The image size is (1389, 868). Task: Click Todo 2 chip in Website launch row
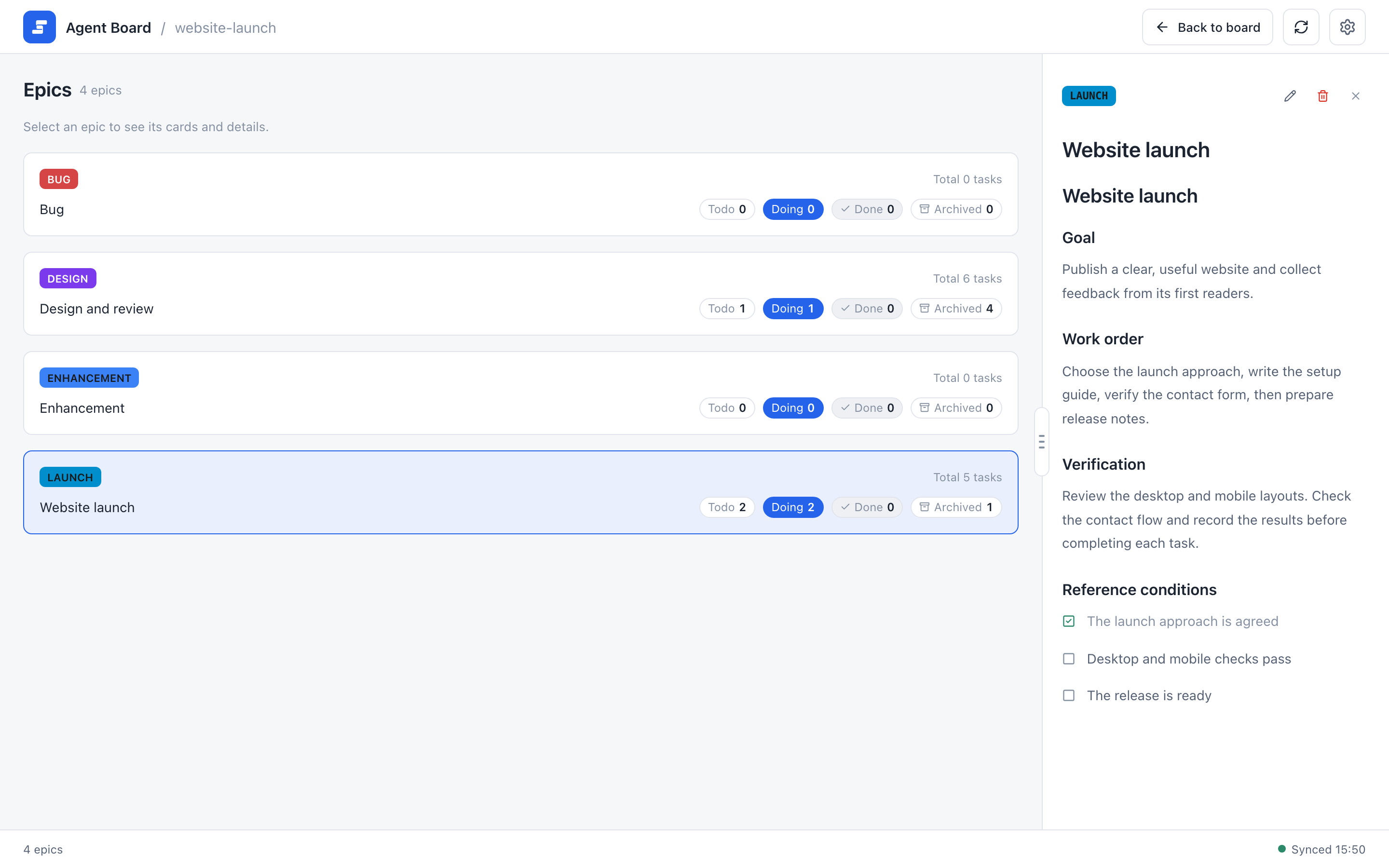click(x=727, y=507)
